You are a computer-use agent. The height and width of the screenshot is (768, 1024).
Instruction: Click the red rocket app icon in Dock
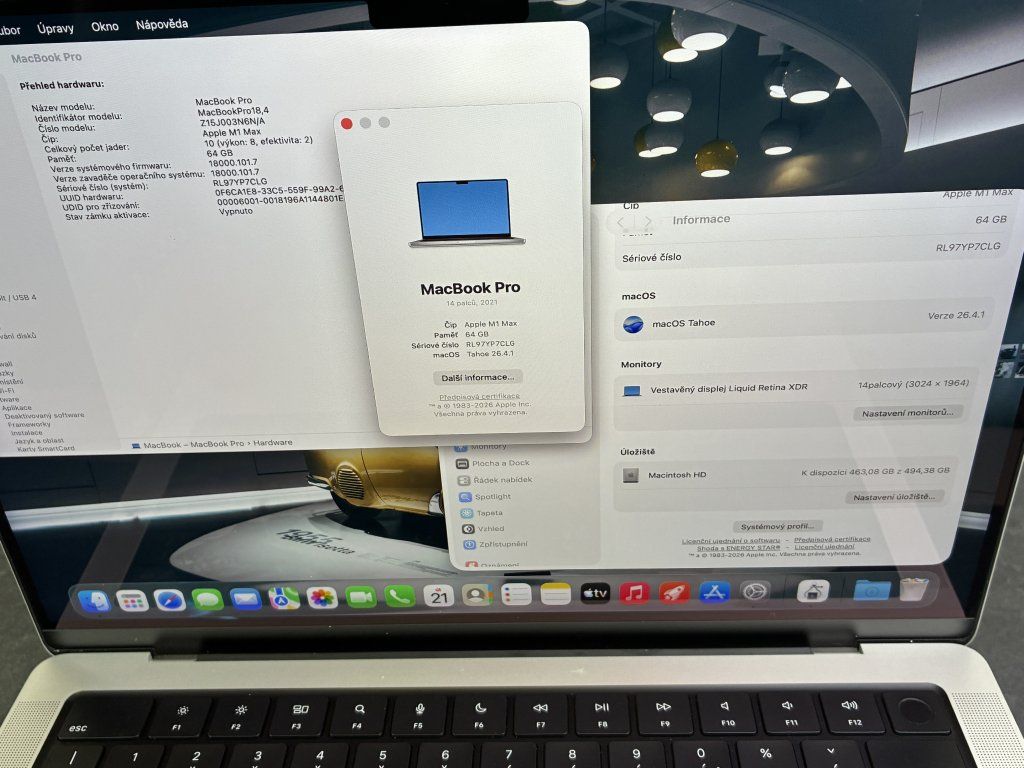click(674, 592)
